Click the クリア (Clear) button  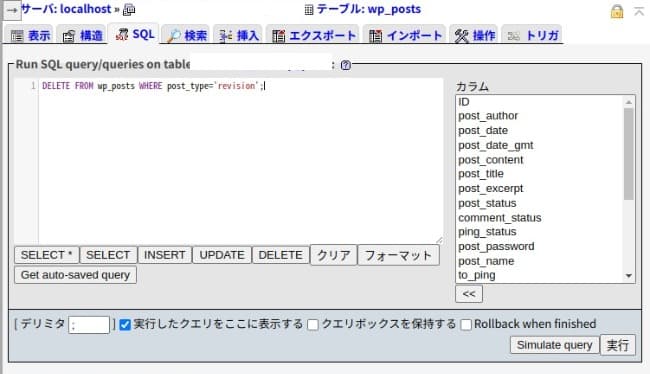[333, 255]
